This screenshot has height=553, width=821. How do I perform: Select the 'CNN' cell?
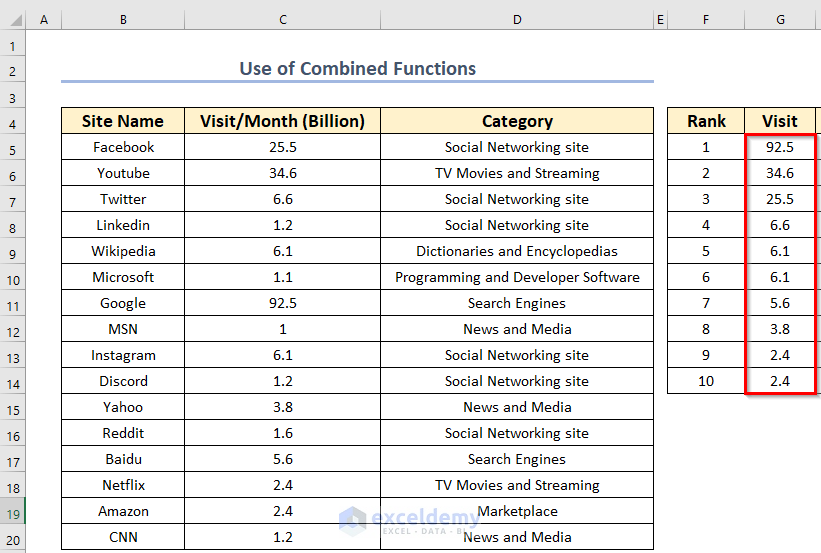123,537
